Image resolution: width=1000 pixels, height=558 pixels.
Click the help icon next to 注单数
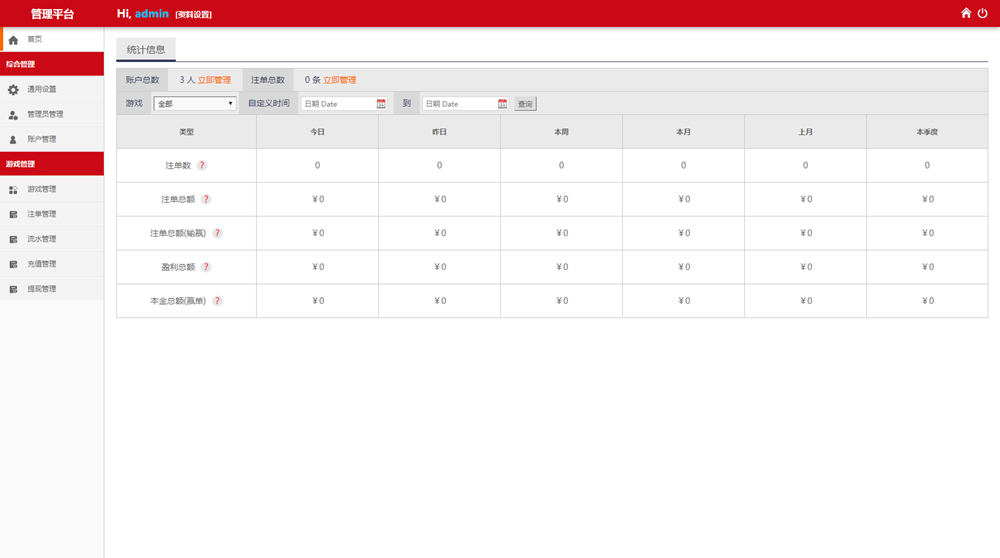[202, 165]
